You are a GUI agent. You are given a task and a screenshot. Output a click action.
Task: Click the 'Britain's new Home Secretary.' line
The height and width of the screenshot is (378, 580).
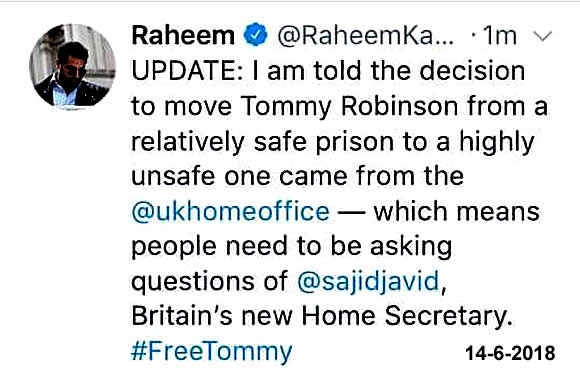click(322, 316)
